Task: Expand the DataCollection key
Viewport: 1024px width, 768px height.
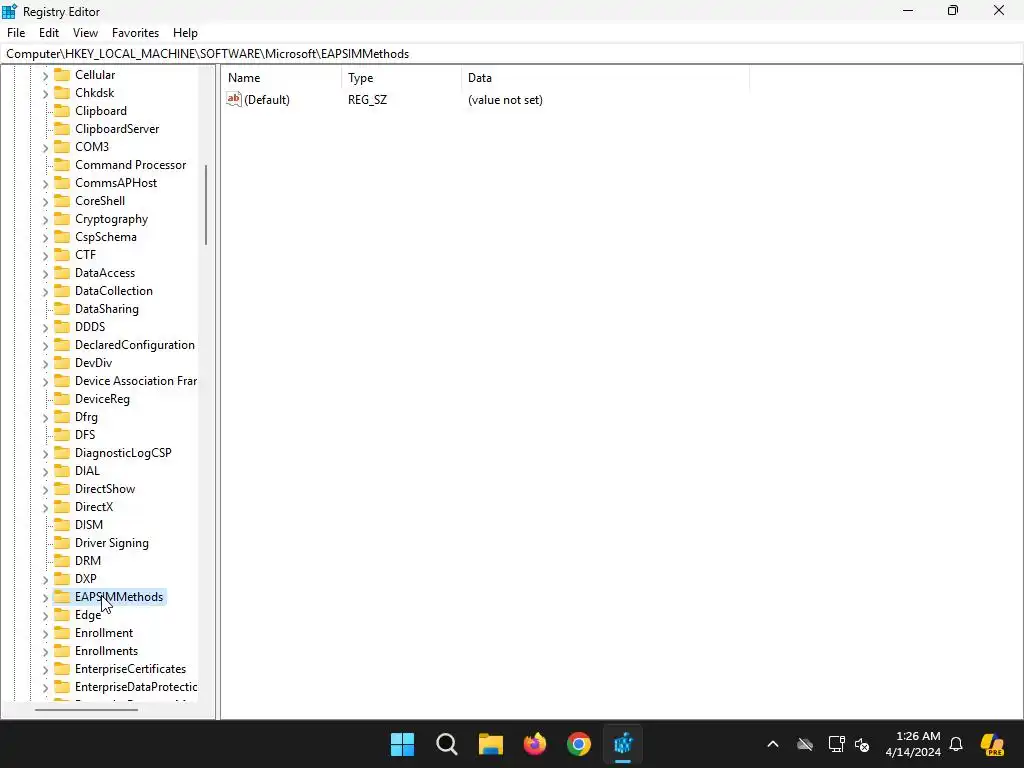Action: pos(45,291)
